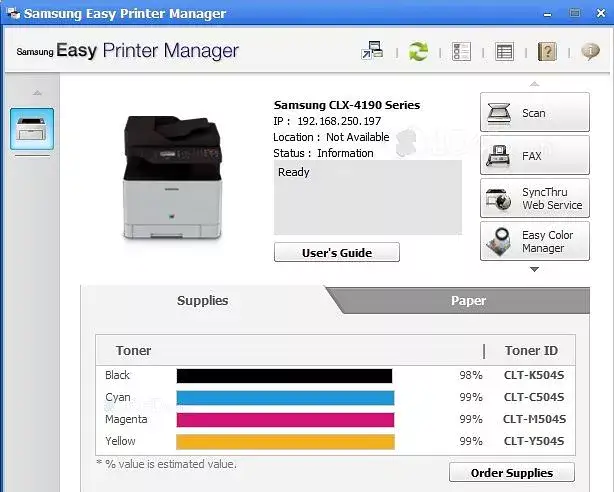
Task: Click the Samsung CLX-4190 Series title
Action: pyautogui.click(x=347, y=105)
